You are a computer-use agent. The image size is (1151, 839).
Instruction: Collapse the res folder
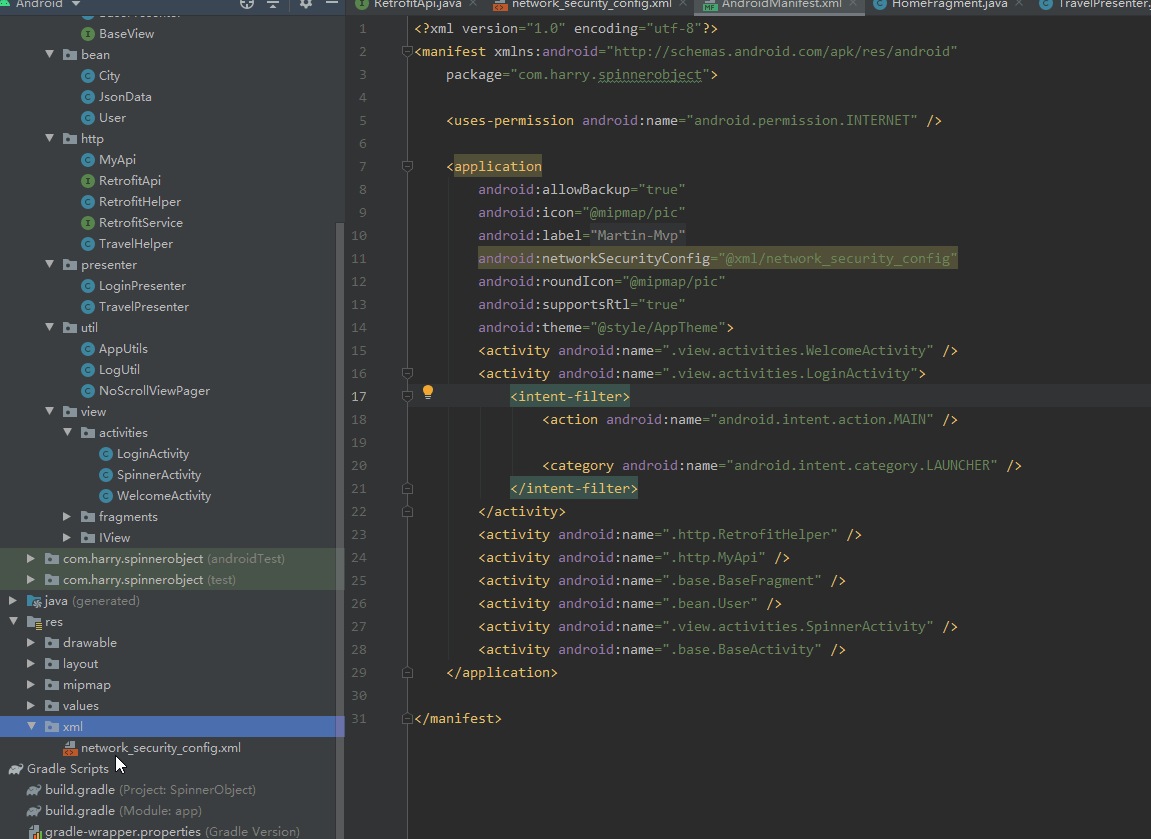(13, 621)
